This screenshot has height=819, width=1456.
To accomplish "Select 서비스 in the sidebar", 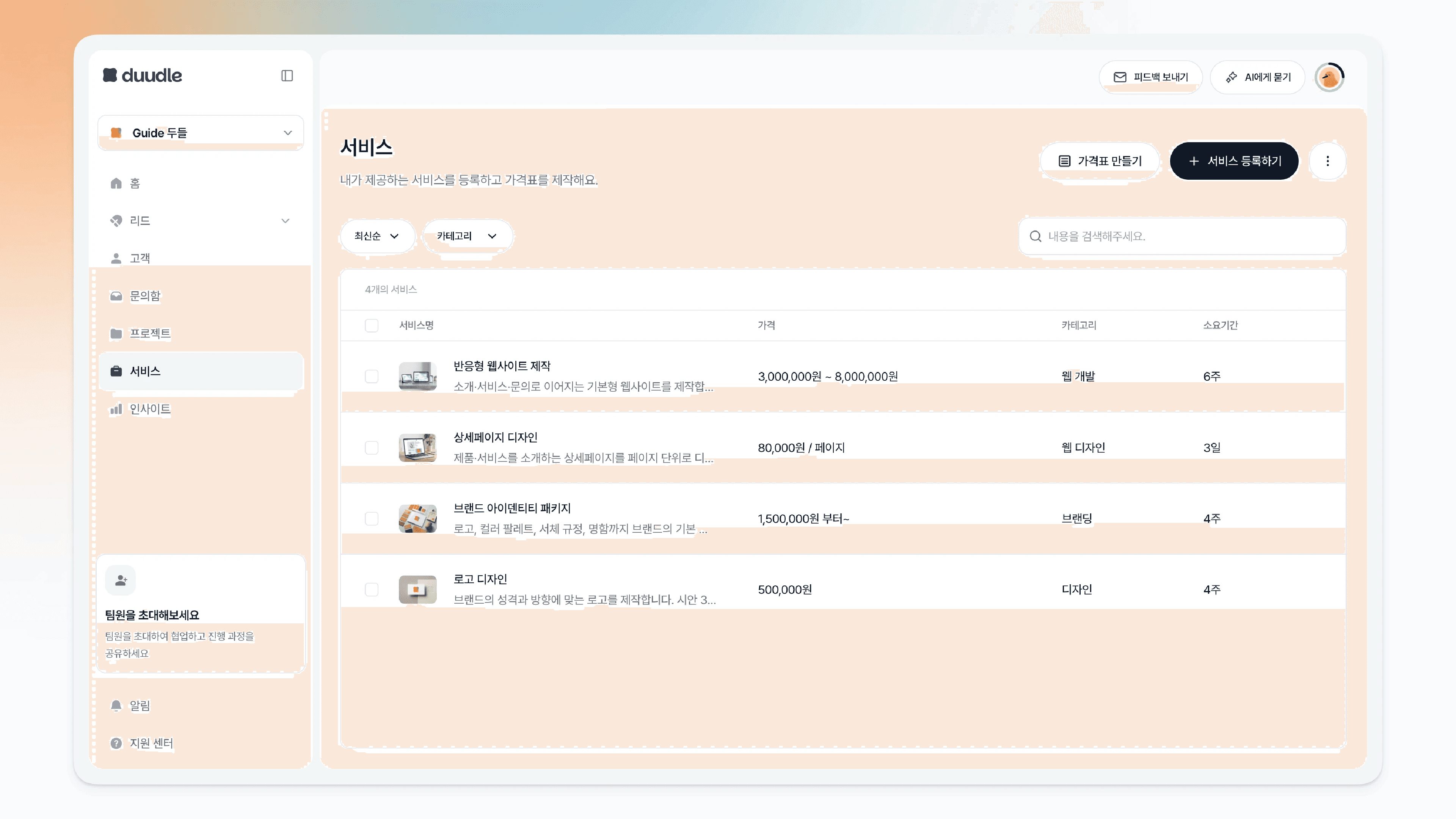I will point(201,371).
